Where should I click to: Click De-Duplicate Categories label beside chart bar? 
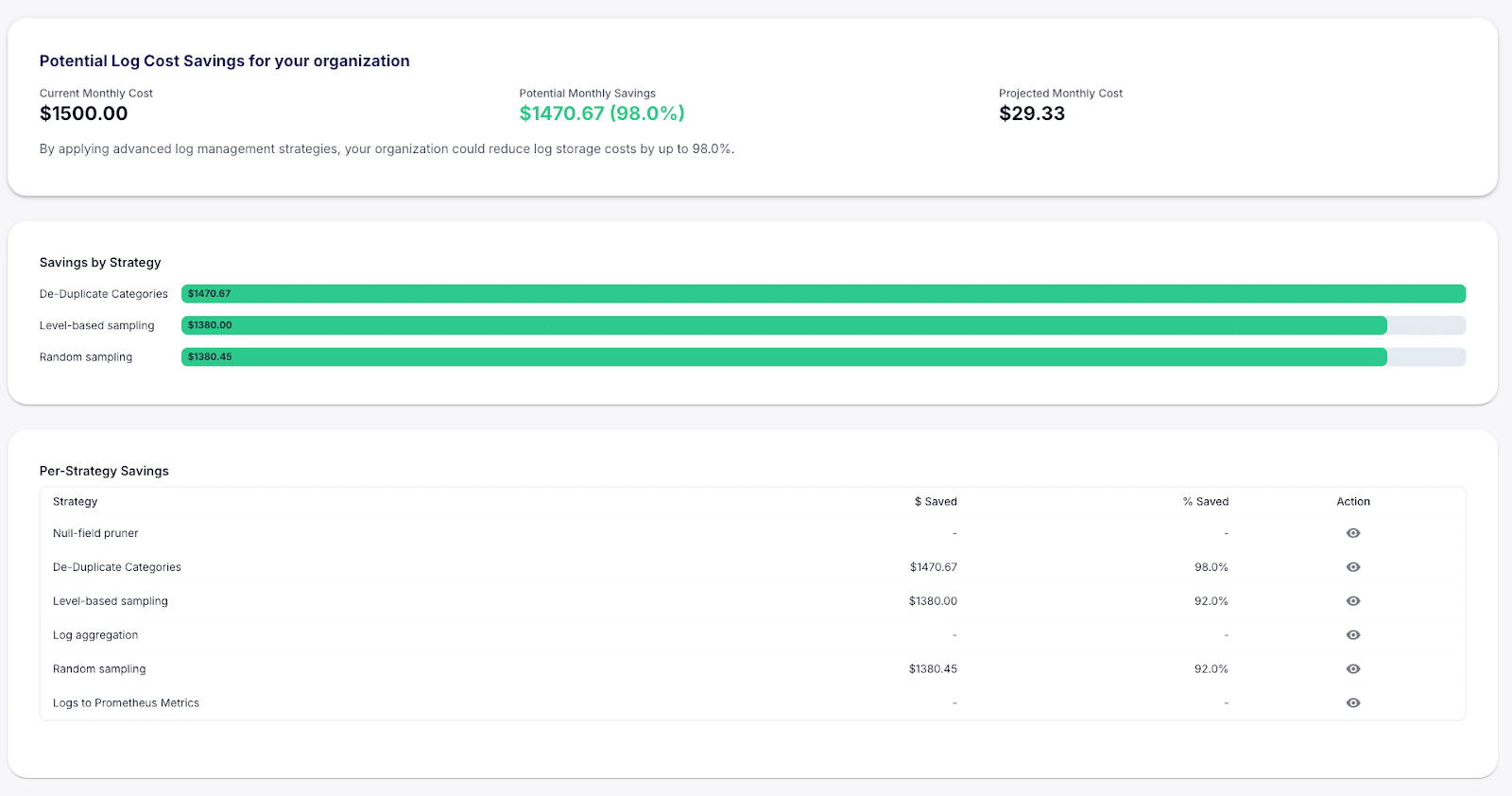tap(104, 294)
